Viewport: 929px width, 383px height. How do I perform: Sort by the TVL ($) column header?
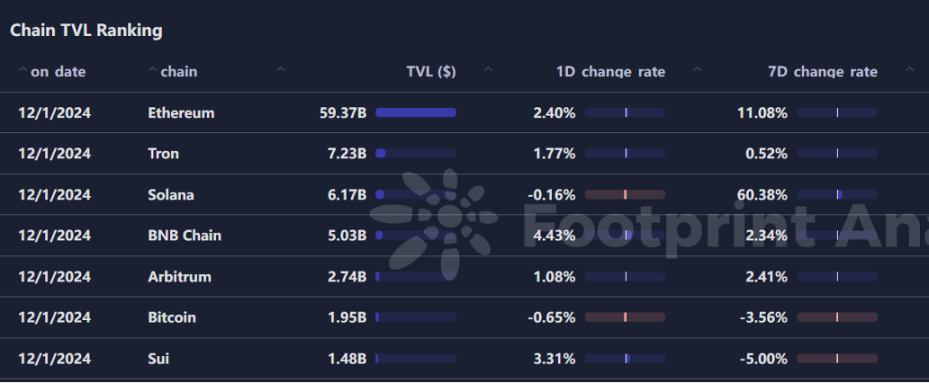pos(431,72)
